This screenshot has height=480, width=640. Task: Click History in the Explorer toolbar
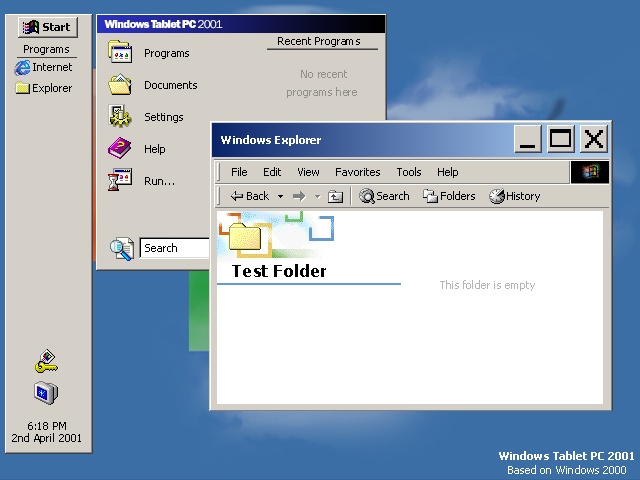pos(515,196)
